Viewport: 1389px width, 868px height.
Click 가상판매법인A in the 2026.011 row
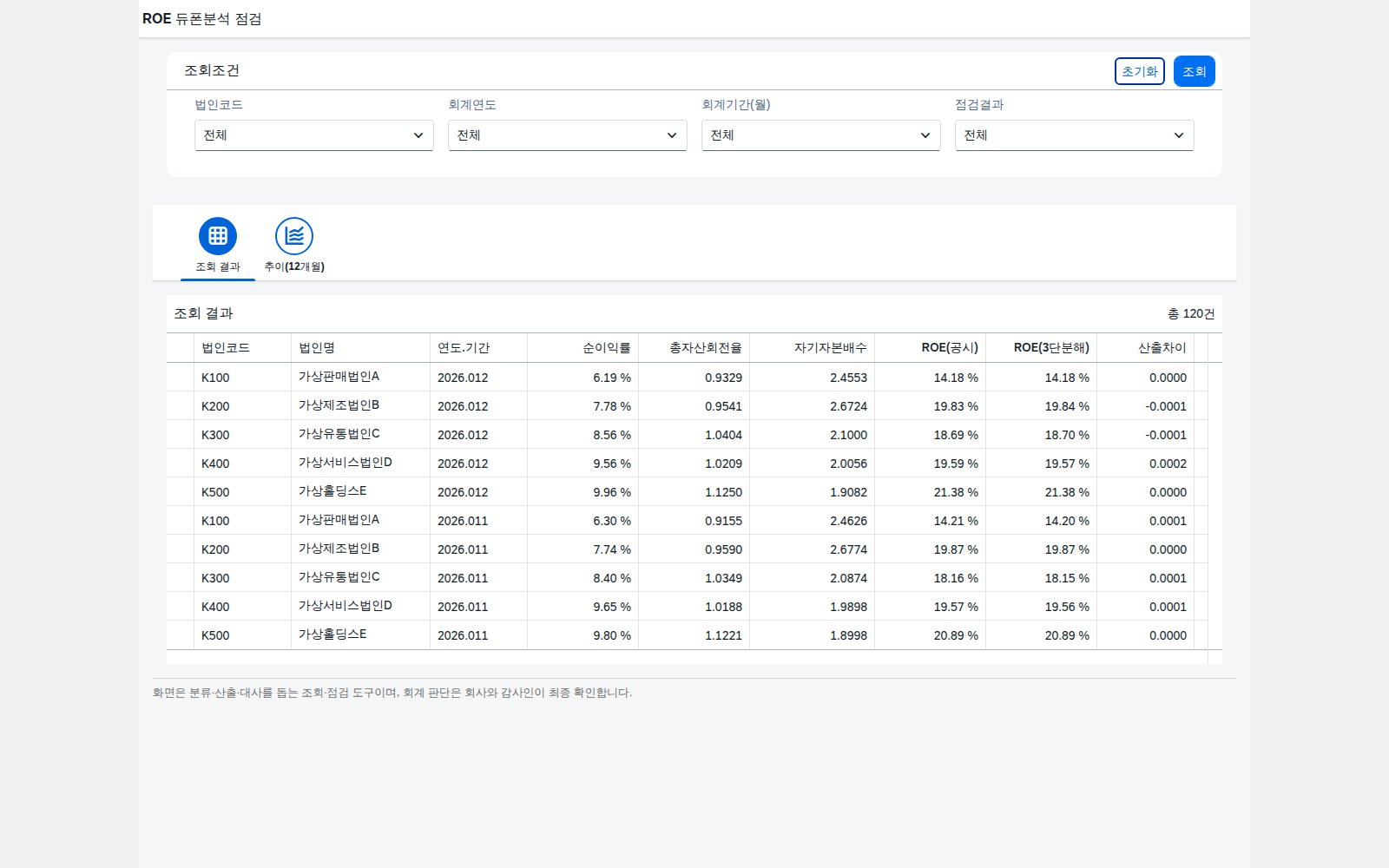[x=339, y=520]
